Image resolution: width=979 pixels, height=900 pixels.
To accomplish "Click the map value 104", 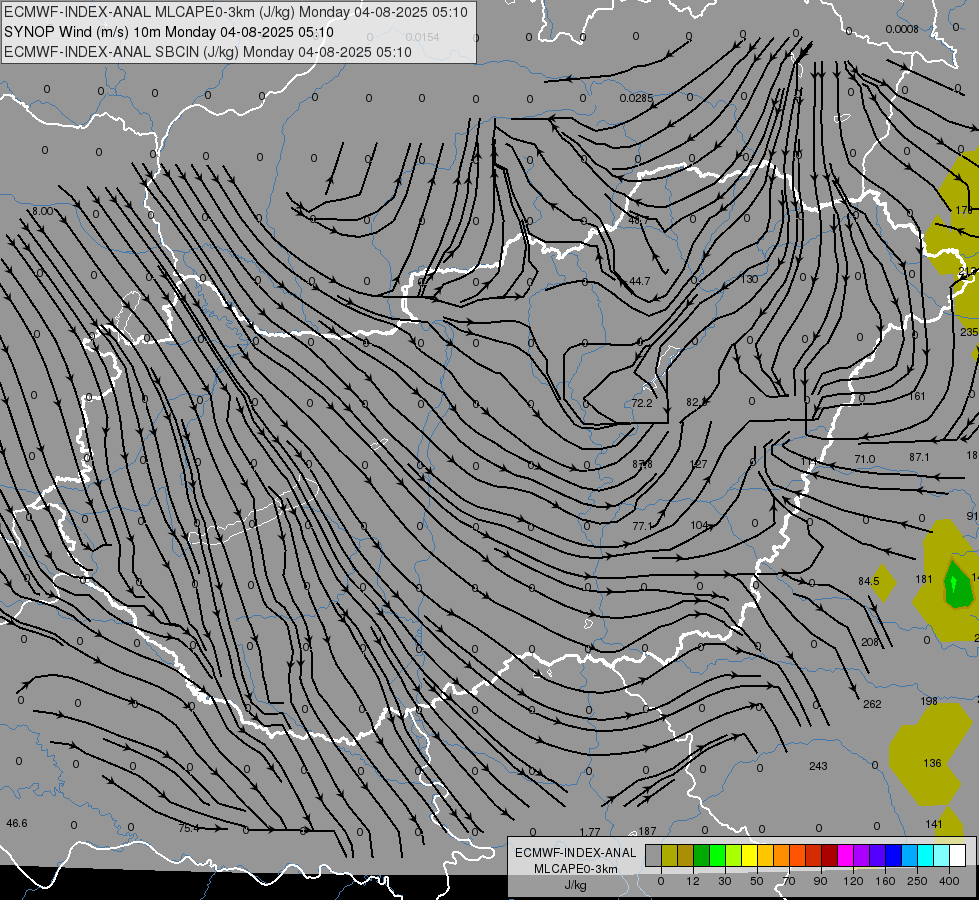I will [699, 525].
